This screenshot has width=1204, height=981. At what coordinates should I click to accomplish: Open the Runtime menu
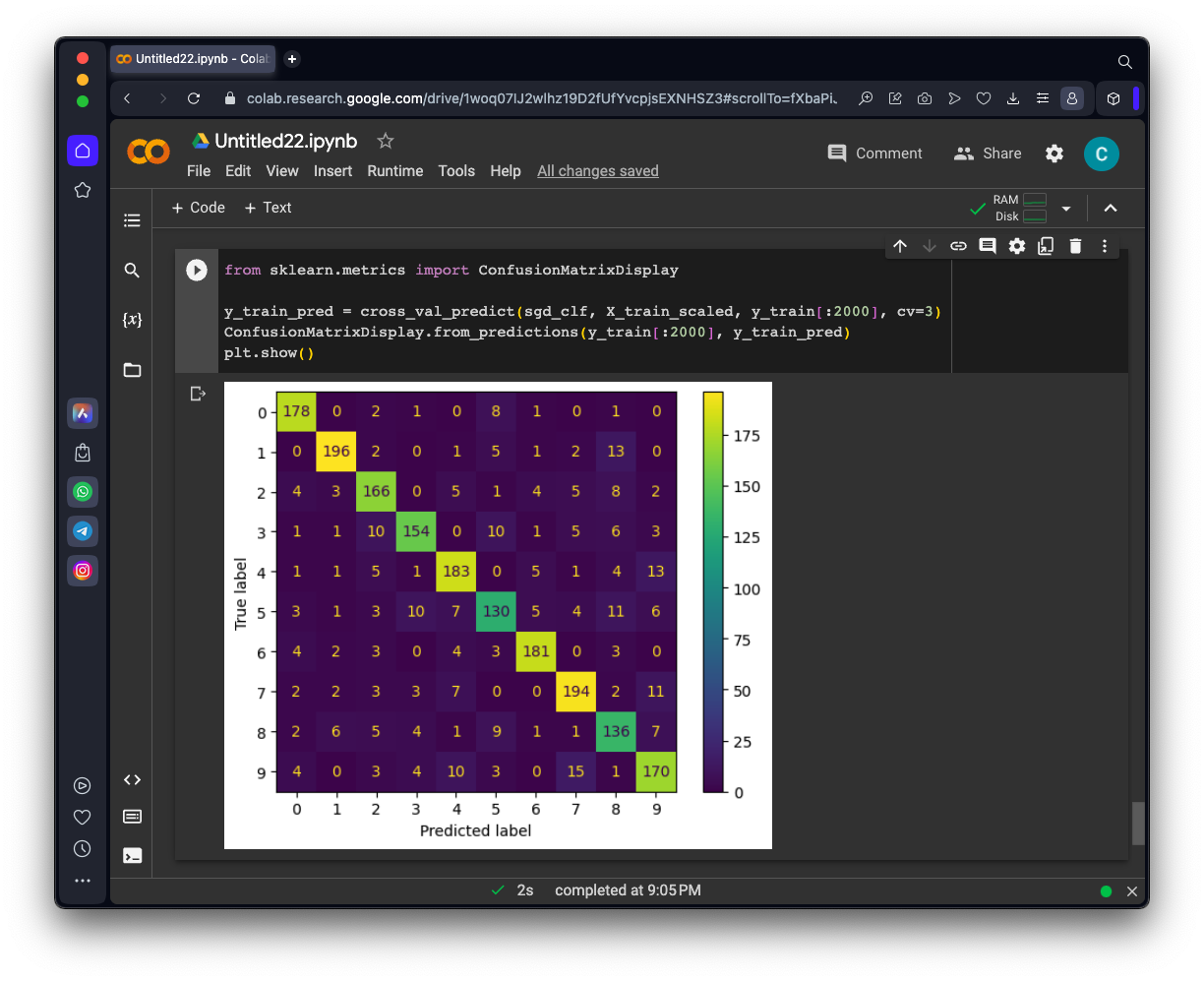point(394,171)
